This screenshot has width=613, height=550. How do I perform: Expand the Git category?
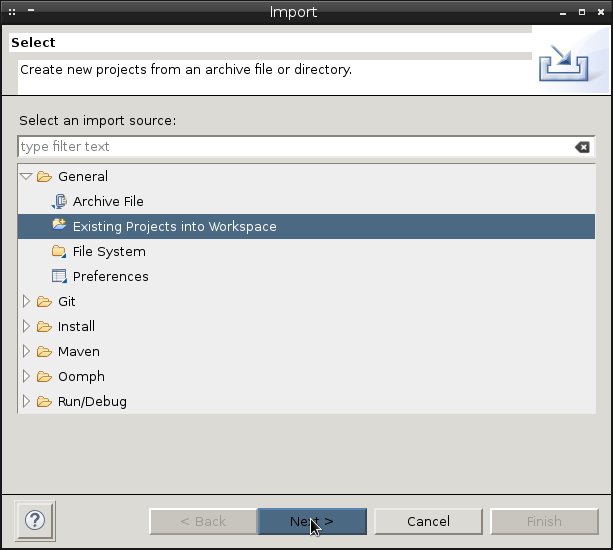click(26, 301)
